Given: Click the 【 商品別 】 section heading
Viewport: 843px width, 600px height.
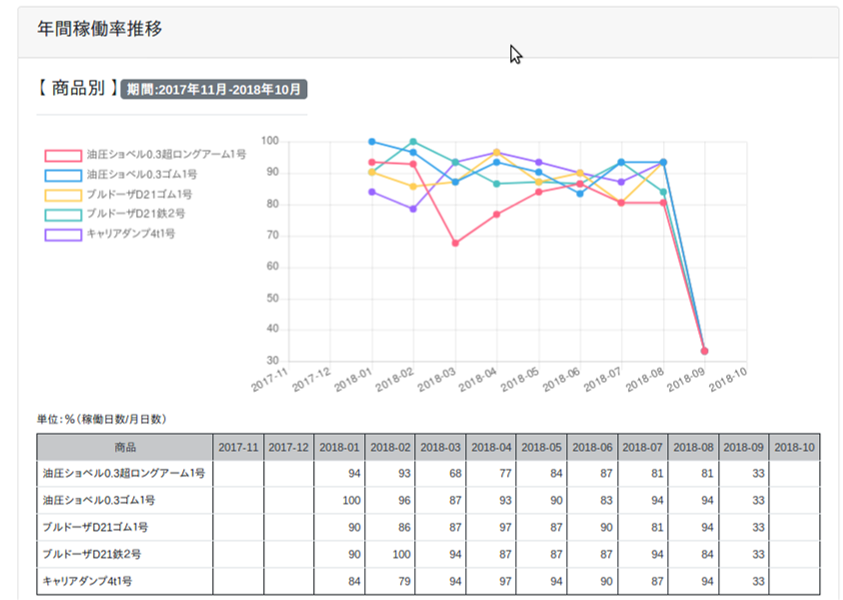Looking at the screenshot, I should [76, 89].
